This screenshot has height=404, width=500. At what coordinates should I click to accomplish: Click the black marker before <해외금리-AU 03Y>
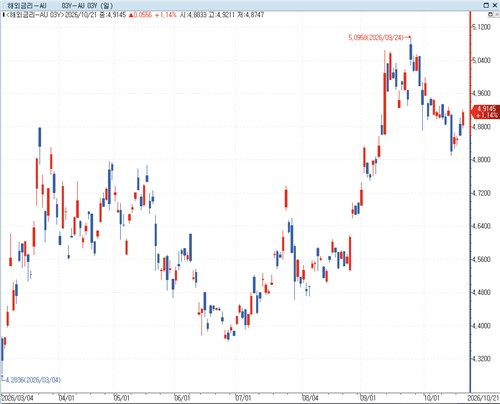pyautogui.click(x=3, y=15)
